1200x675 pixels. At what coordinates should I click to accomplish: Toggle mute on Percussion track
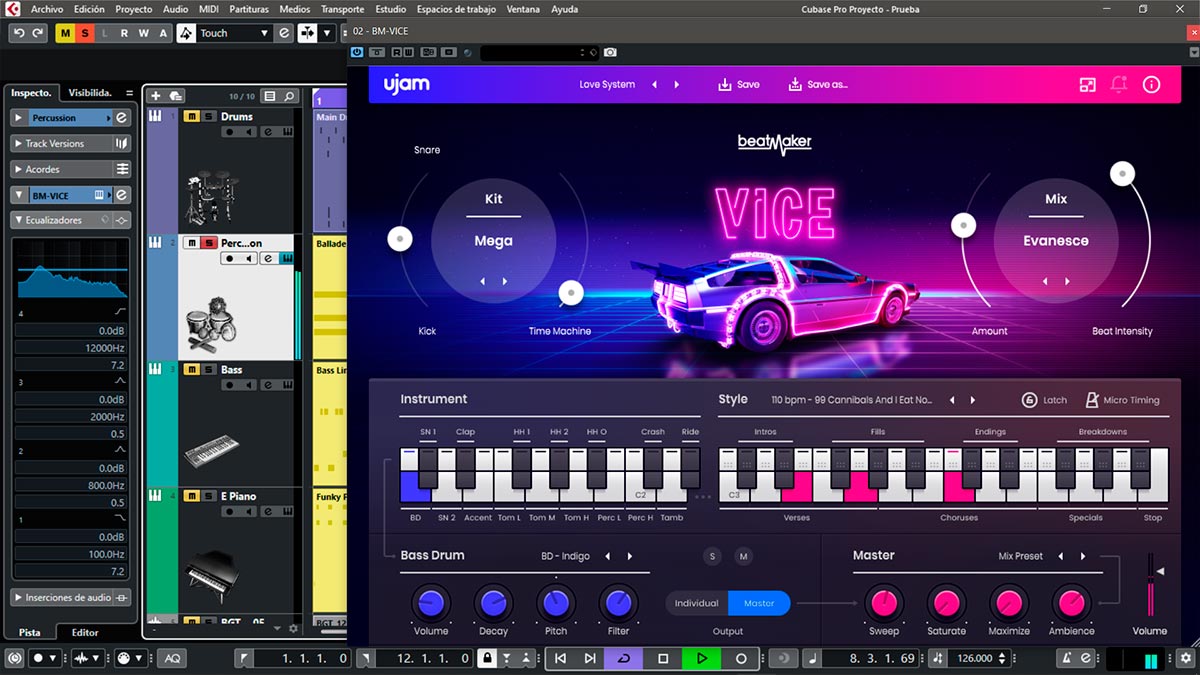click(191, 243)
